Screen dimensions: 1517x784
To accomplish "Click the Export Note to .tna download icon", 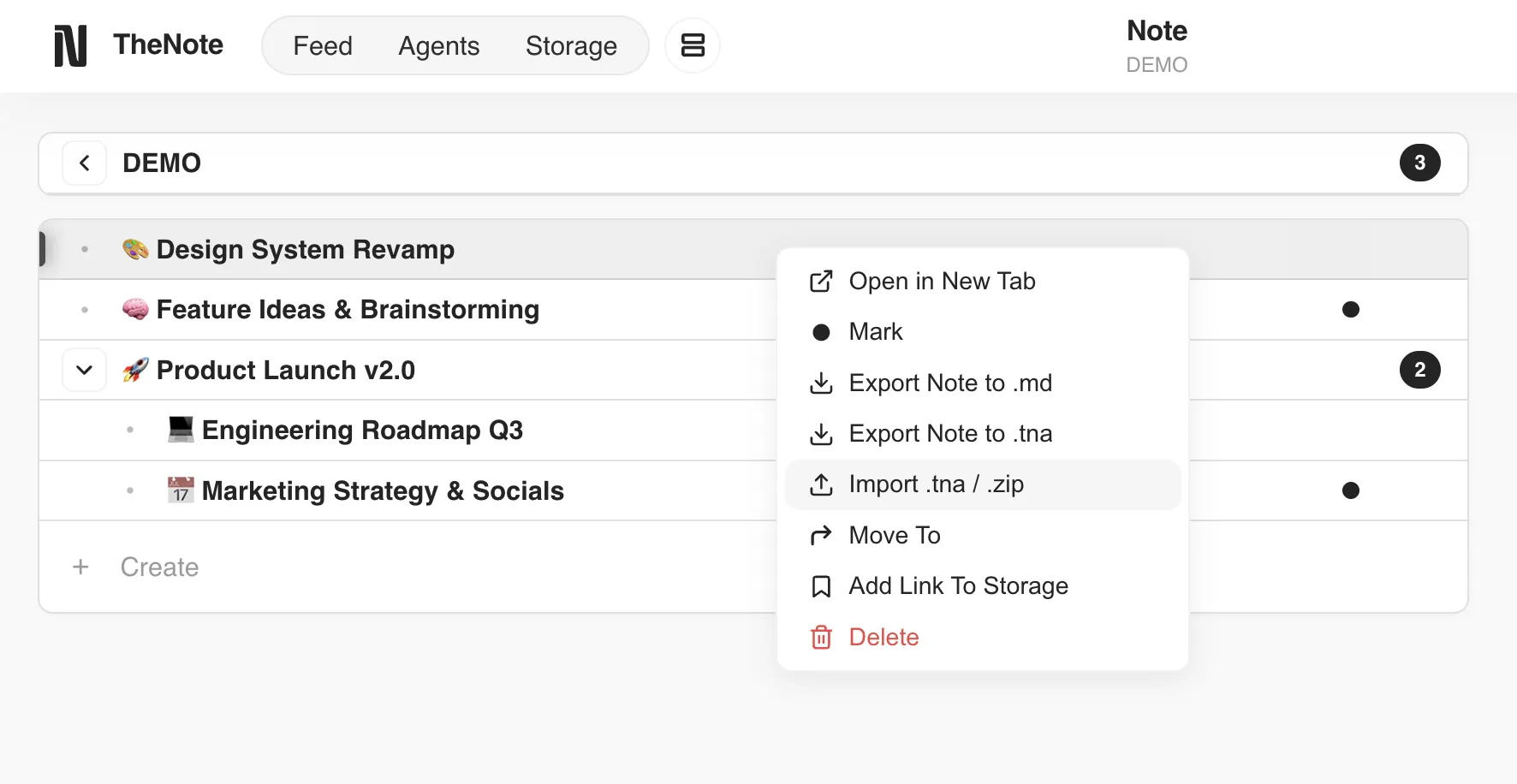I will click(821, 434).
